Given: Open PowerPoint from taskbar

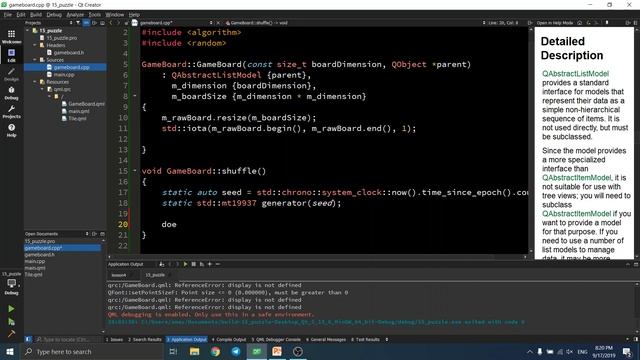Looking at the screenshot, I should point(277,351).
